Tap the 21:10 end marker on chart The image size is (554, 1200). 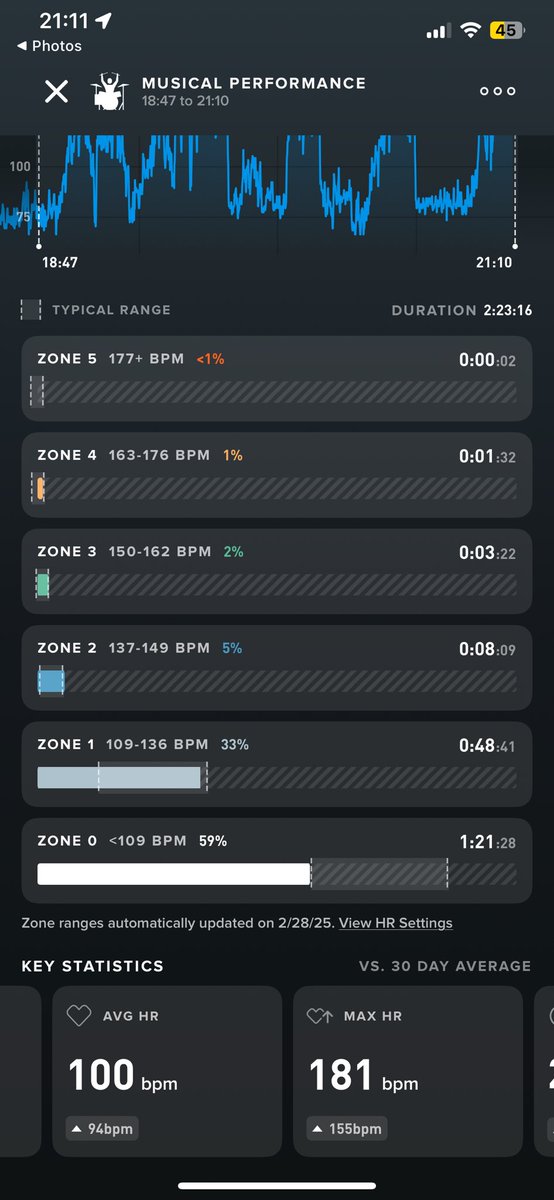[515, 245]
